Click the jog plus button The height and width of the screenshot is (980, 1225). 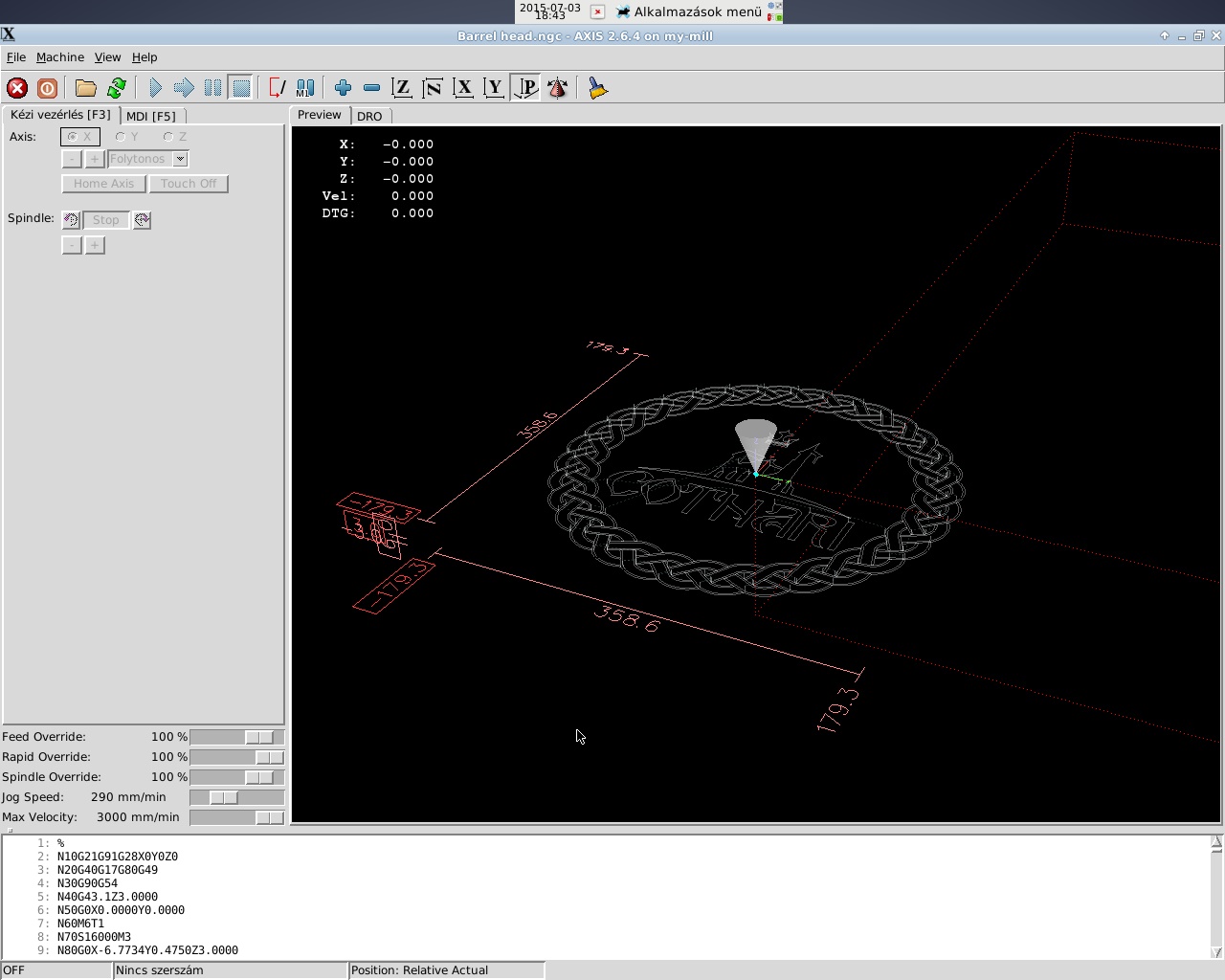click(95, 159)
